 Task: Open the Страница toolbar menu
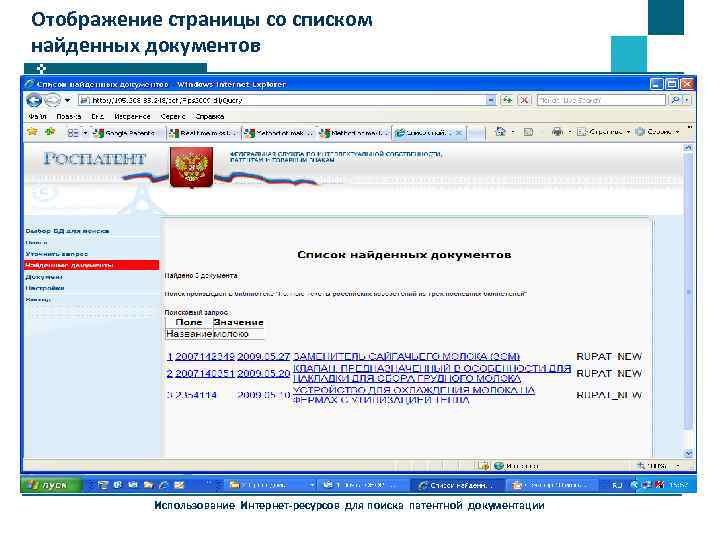[x=604, y=132]
